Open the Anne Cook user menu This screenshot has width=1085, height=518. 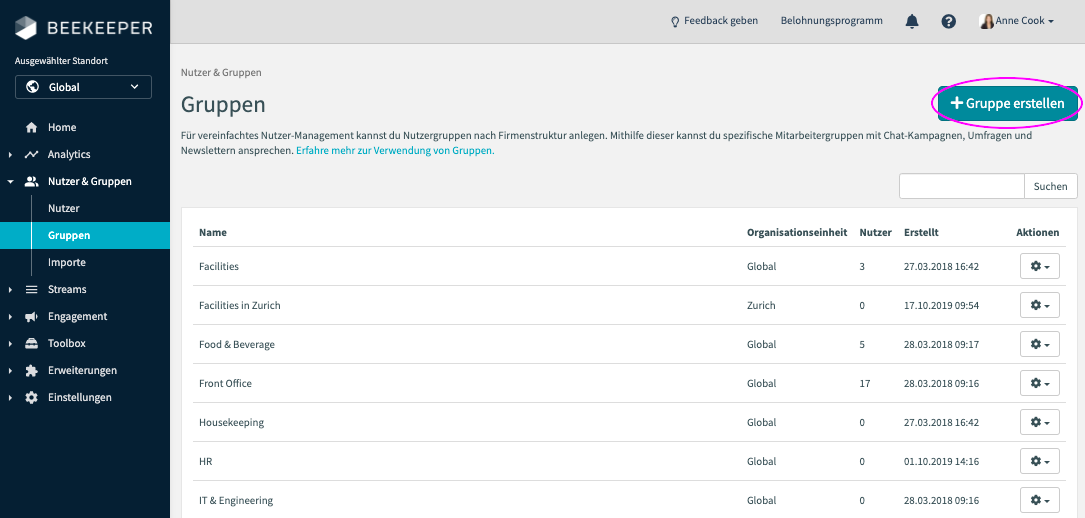[1016, 21]
